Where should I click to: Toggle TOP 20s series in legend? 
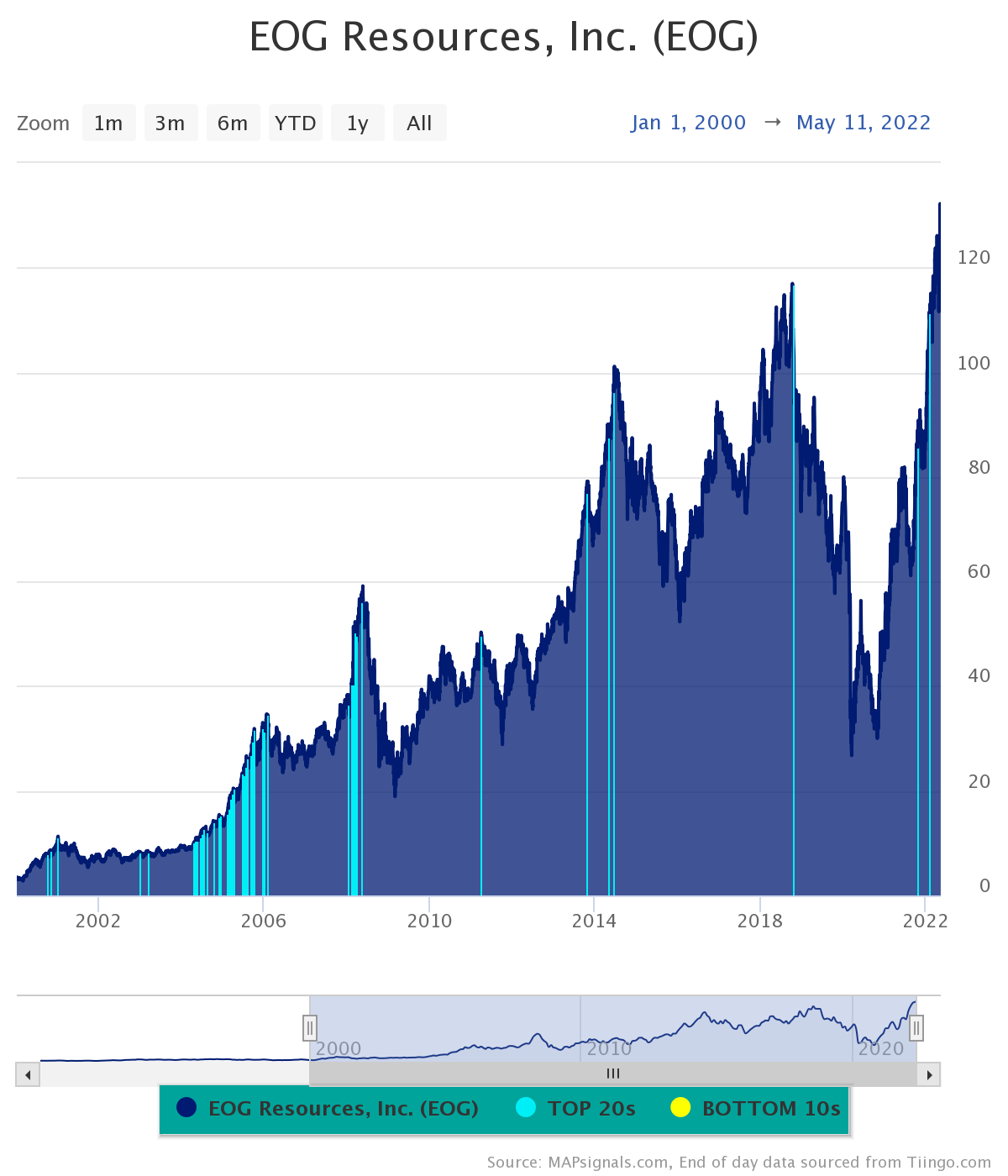coord(576,1109)
